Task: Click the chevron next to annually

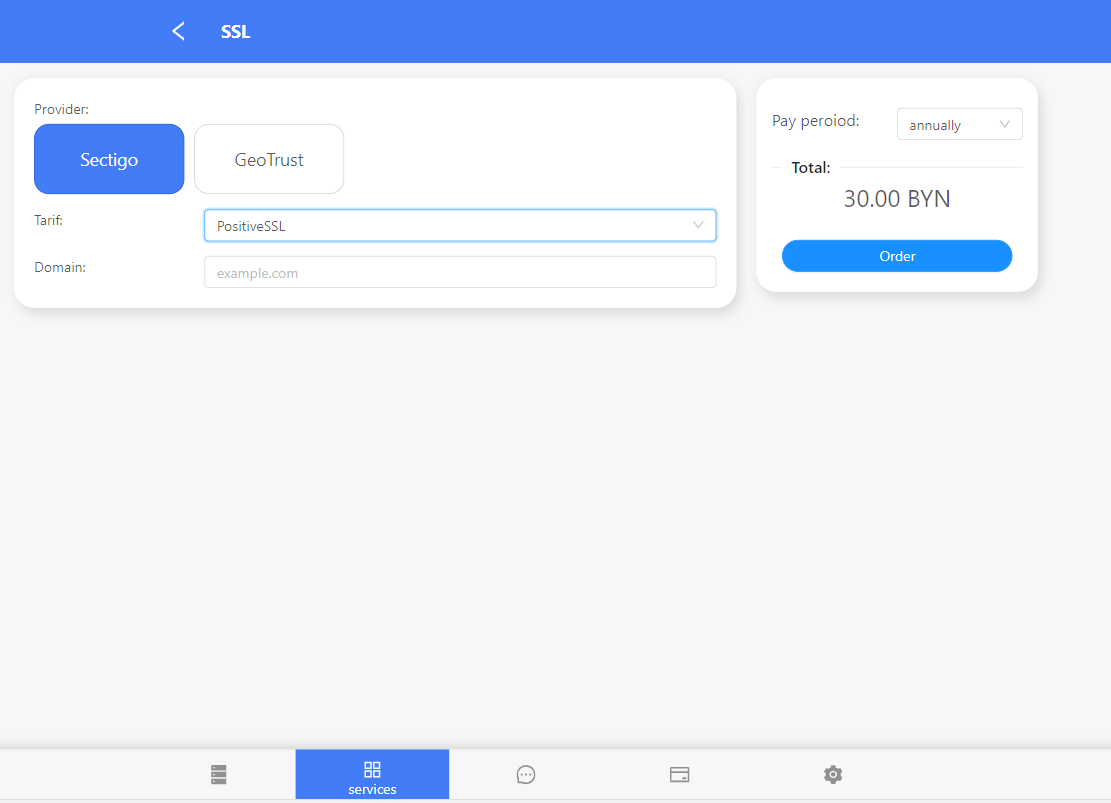Action: 1005,125
